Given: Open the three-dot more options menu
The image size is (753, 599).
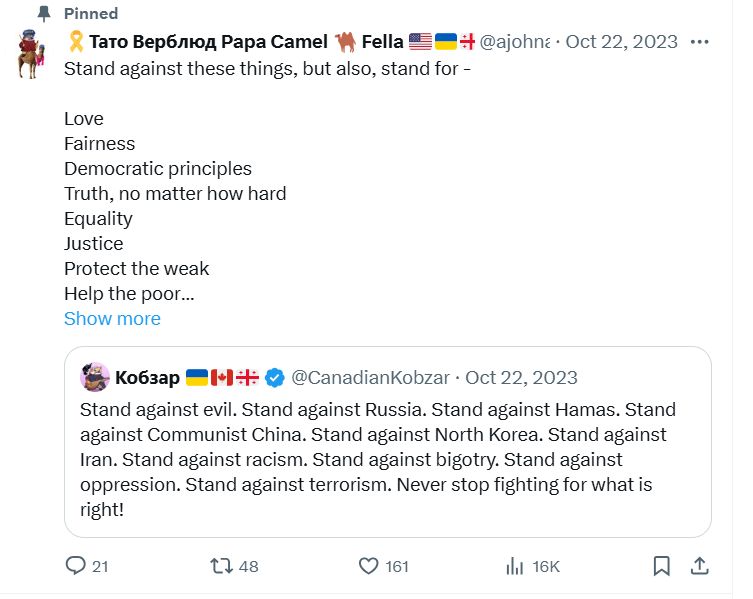Looking at the screenshot, I should click(x=700, y=42).
